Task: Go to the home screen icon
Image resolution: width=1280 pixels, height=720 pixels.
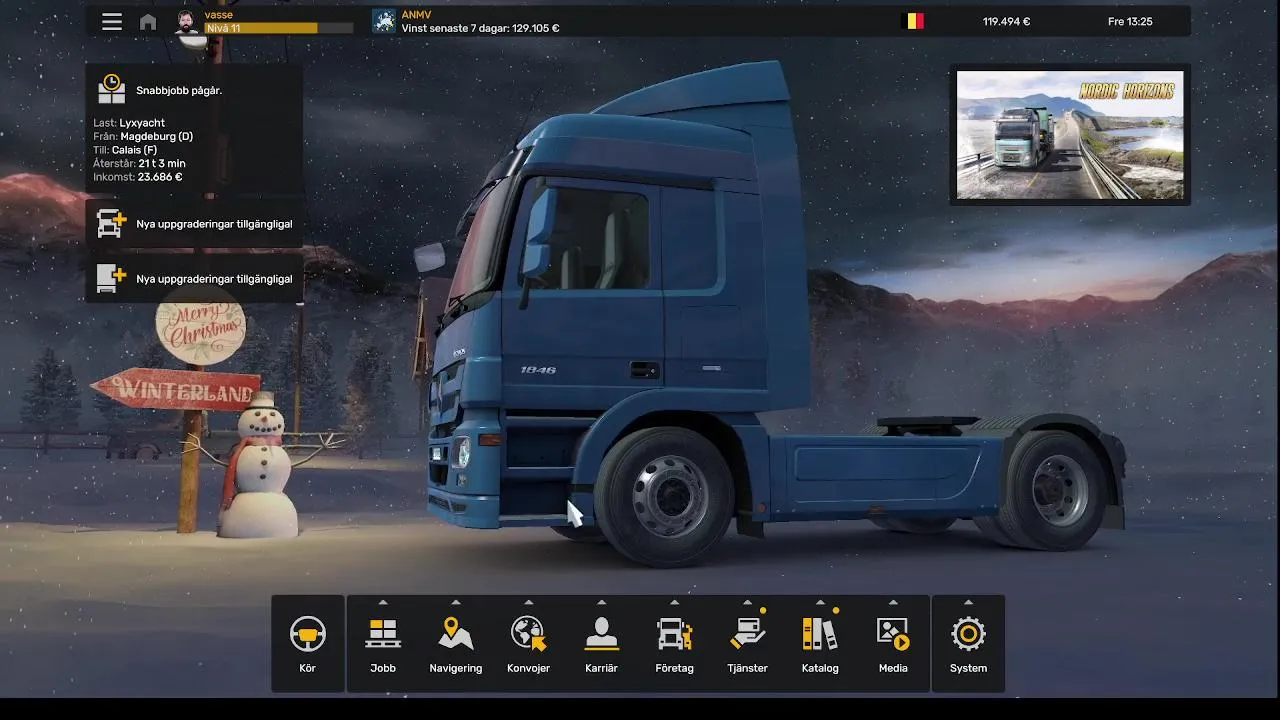Action: click(x=148, y=22)
